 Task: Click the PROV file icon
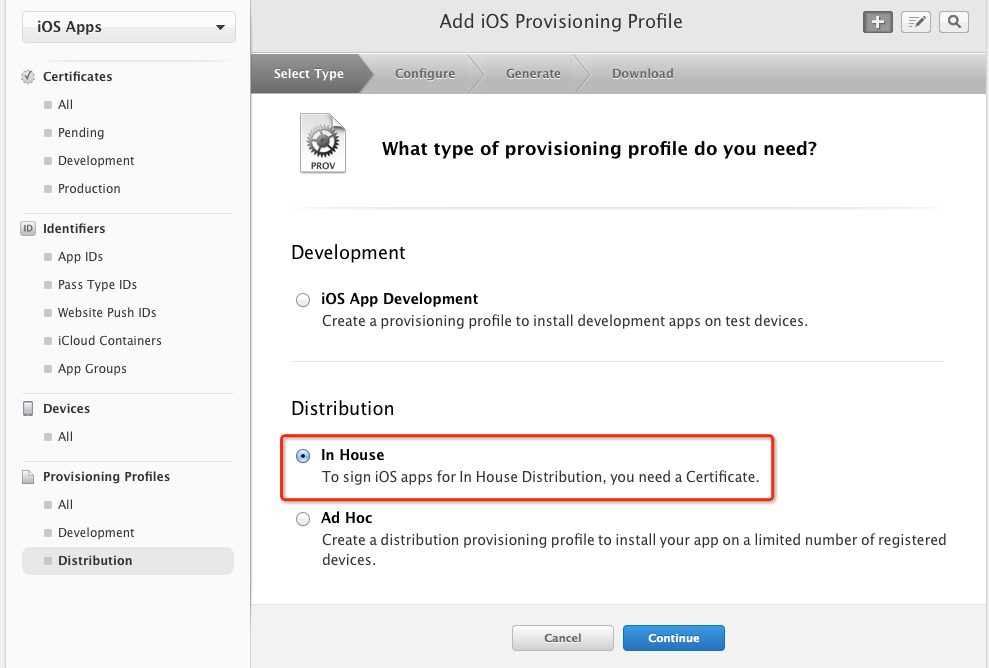pyautogui.click(x=322, y=144)
